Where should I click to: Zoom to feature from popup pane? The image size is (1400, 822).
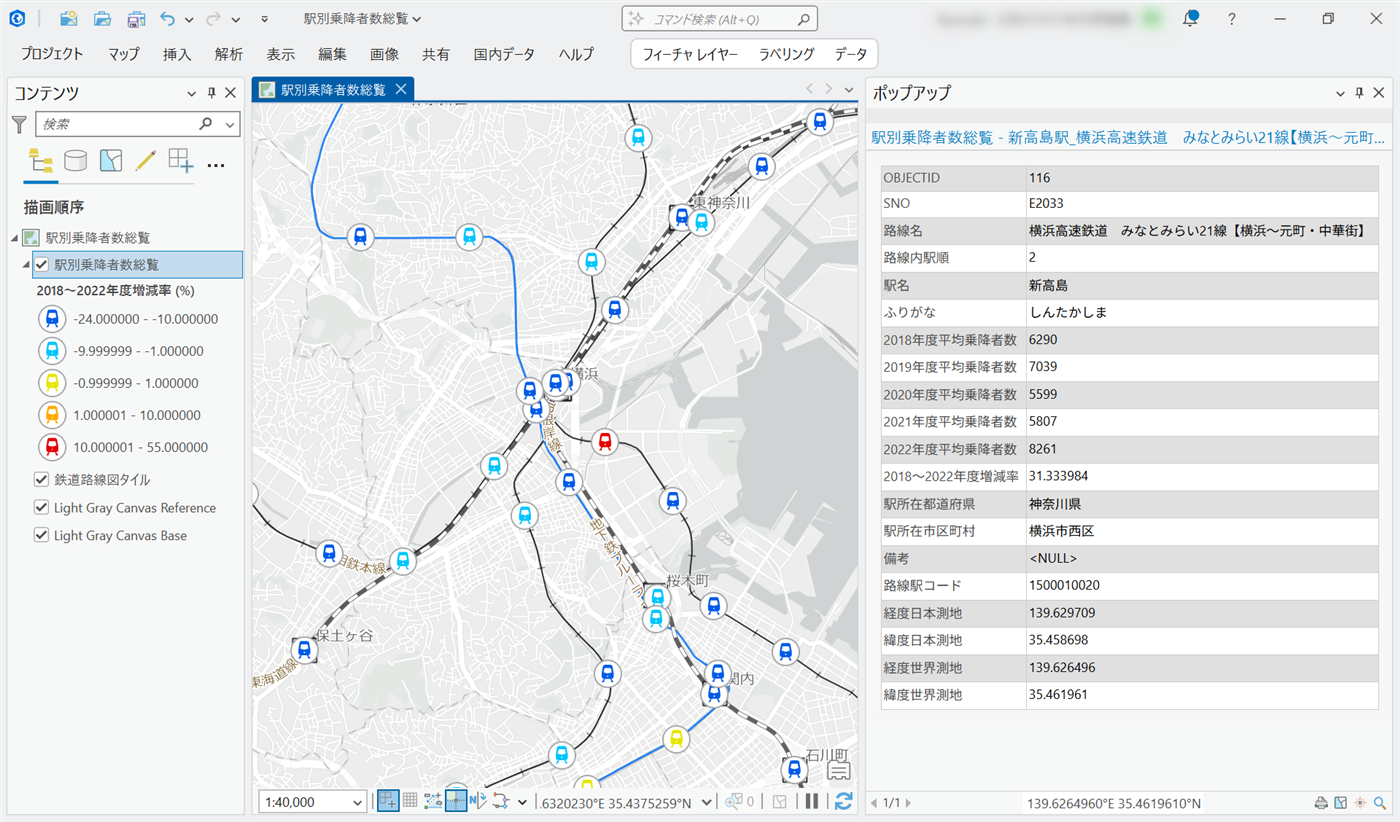1380,803
